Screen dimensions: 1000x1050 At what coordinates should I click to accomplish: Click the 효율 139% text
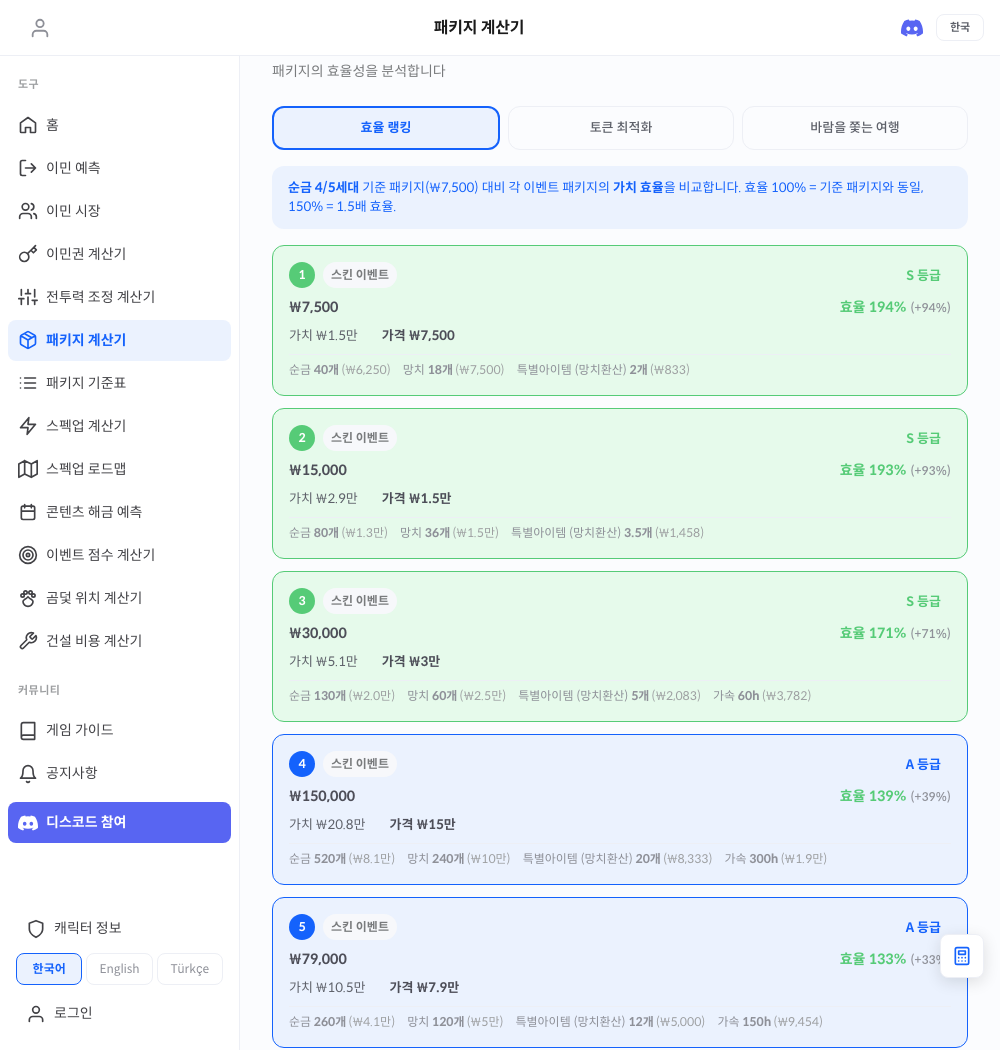coord(873,796)
